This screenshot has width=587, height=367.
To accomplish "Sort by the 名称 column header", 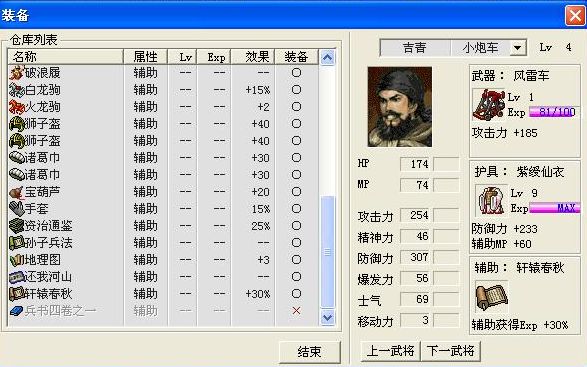I will click(66, 57).
